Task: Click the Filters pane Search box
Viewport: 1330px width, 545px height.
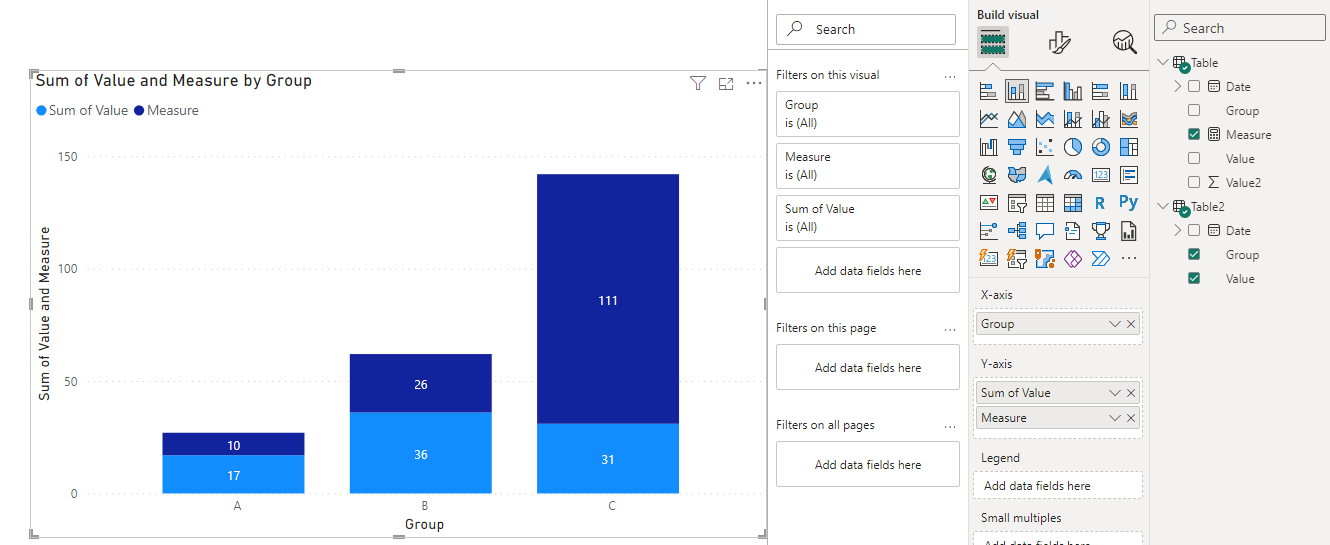Action: [866, 29]
